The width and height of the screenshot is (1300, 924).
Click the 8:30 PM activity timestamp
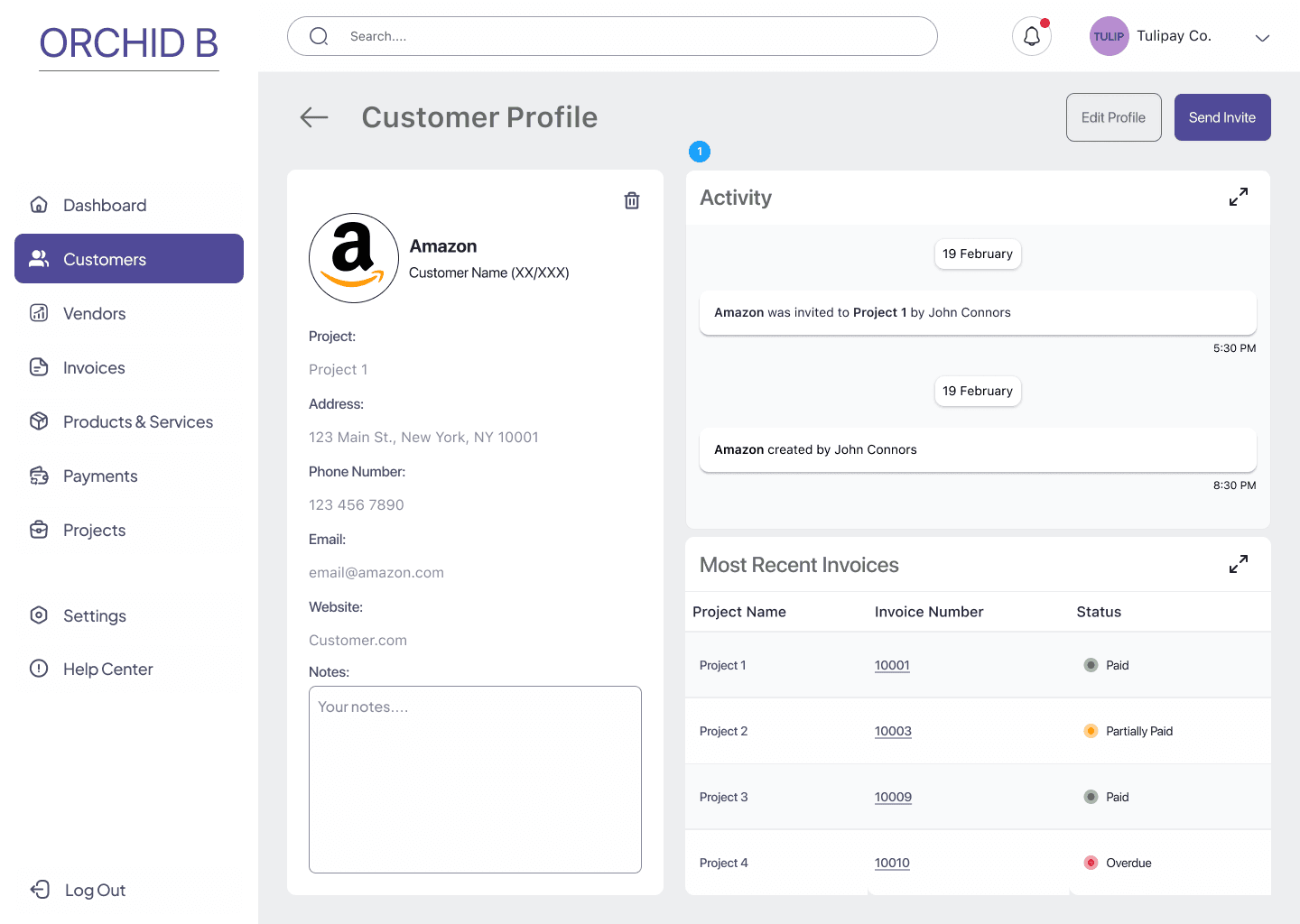[x=1235, y=485]
